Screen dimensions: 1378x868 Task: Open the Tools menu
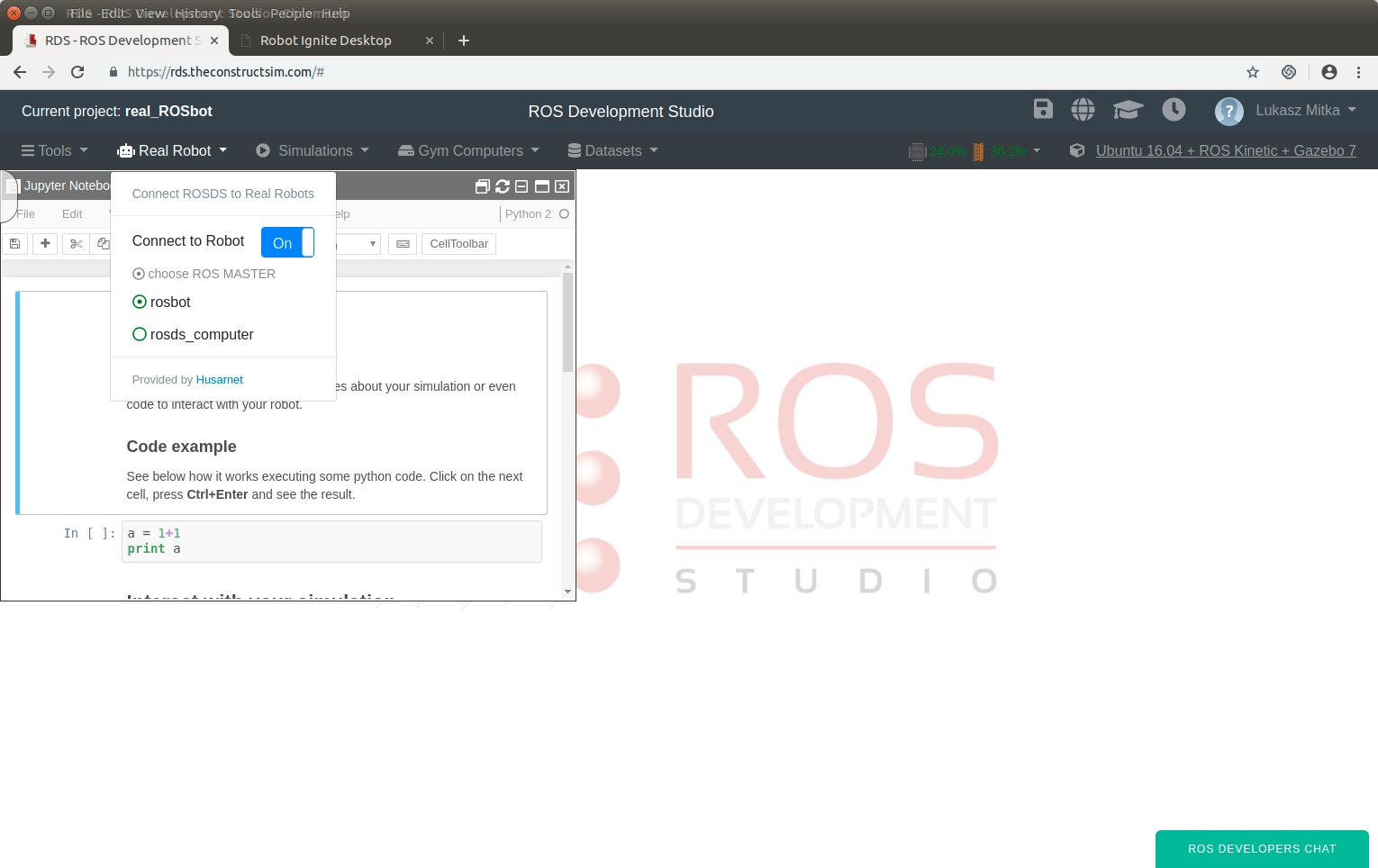pyautogui.click(x=55, y=151)
